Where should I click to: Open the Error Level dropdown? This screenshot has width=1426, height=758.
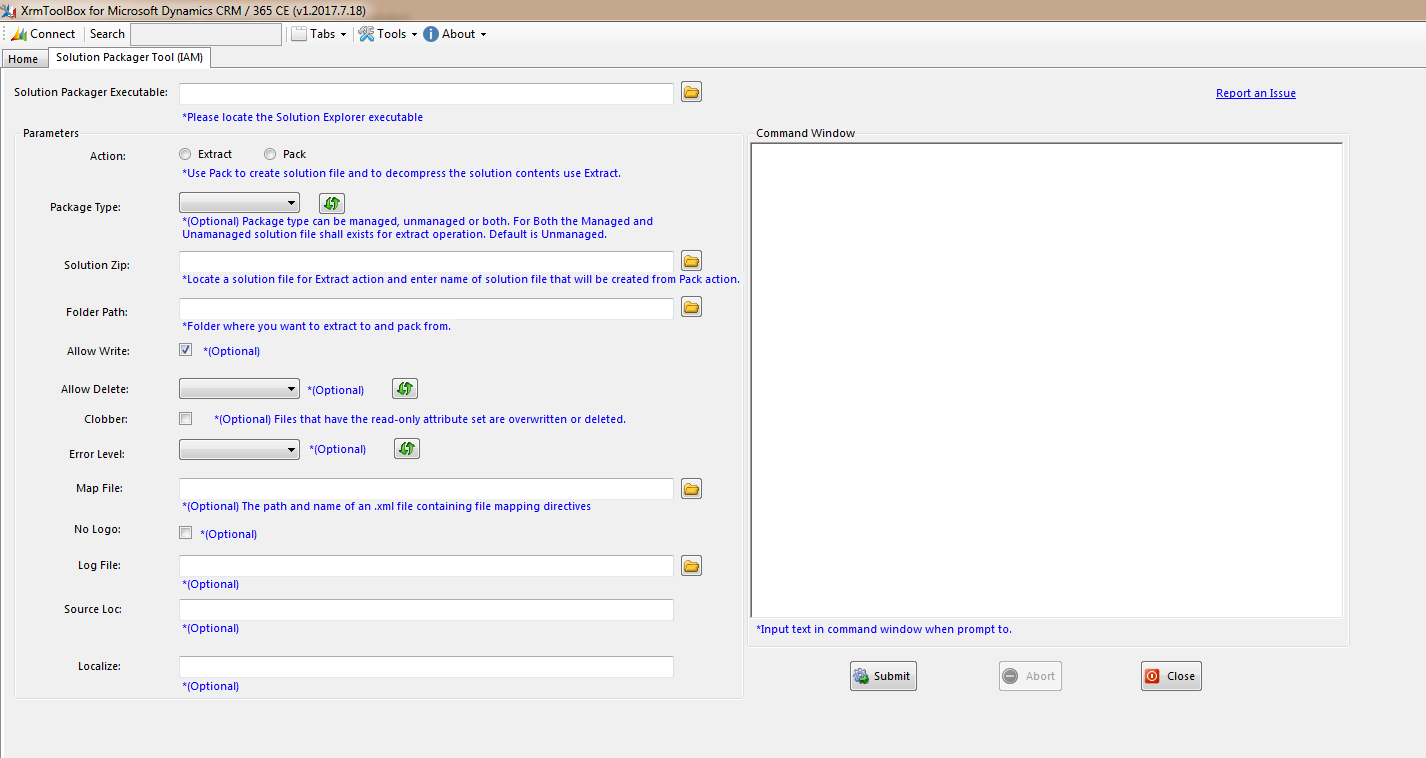tap(239, 450)
